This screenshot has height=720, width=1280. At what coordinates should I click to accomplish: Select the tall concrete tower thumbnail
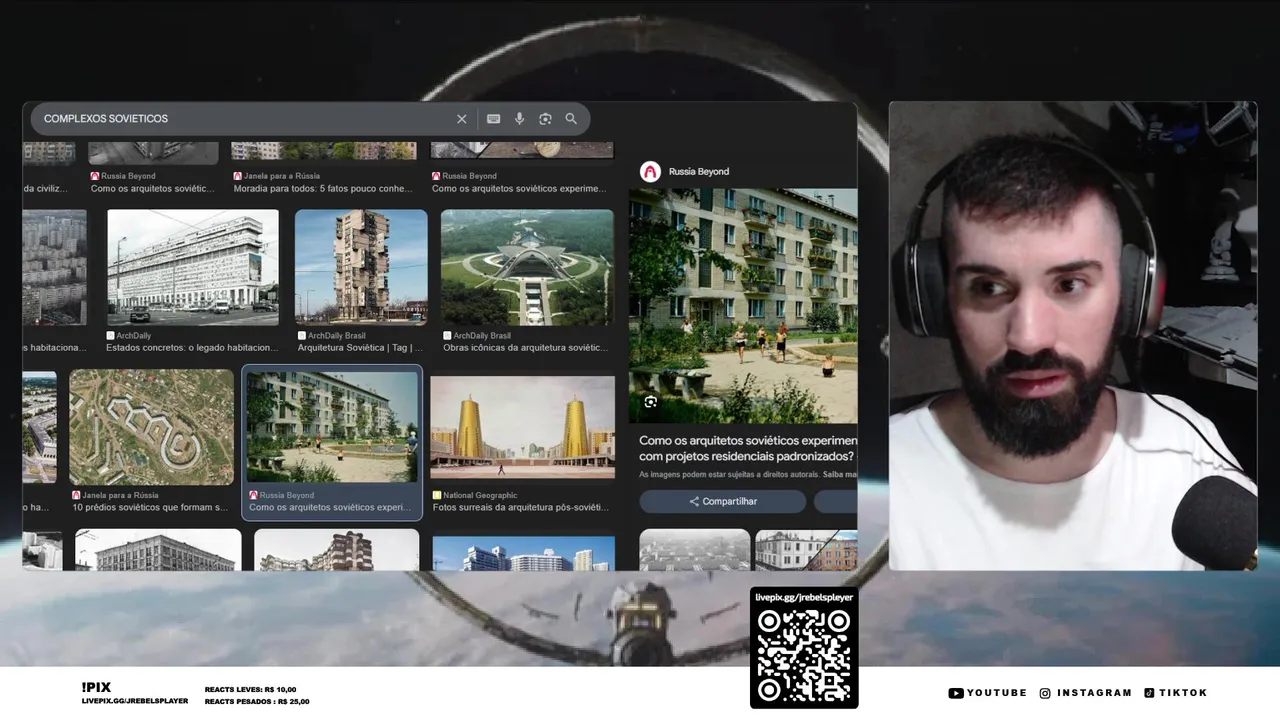361,267
